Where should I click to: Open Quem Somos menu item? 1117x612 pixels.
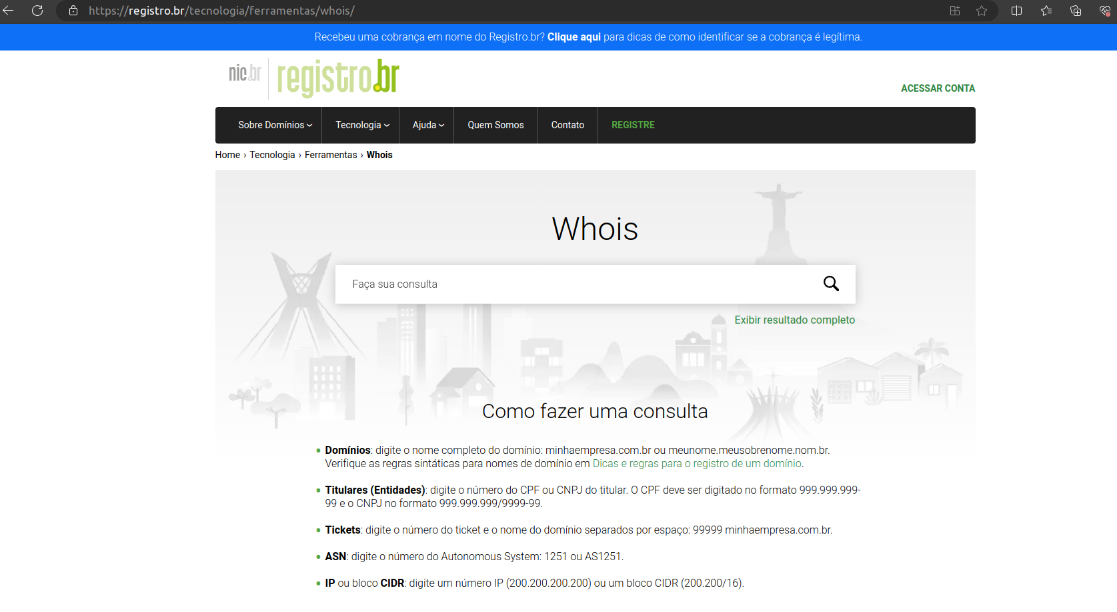coord(495,125)
